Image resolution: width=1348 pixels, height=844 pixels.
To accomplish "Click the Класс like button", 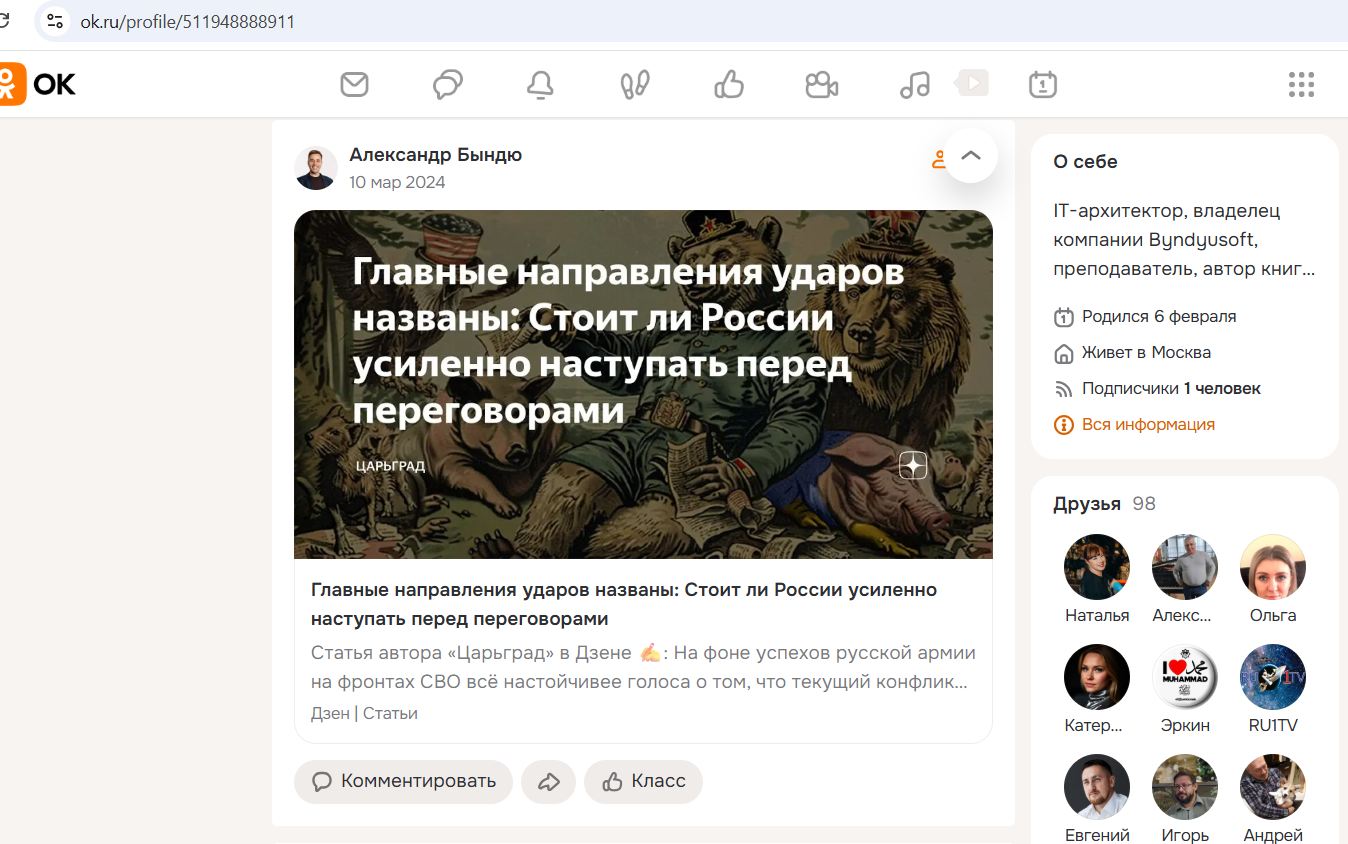I will coord(643,782).
